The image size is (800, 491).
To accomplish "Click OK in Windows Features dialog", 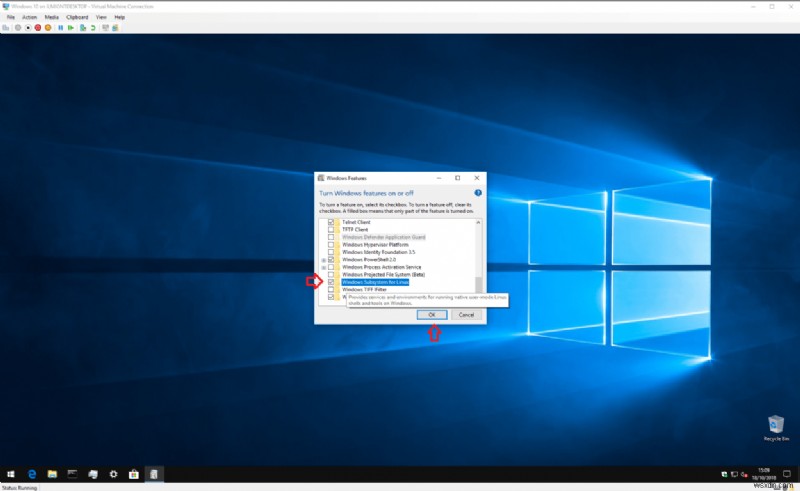I will (432, 315).
